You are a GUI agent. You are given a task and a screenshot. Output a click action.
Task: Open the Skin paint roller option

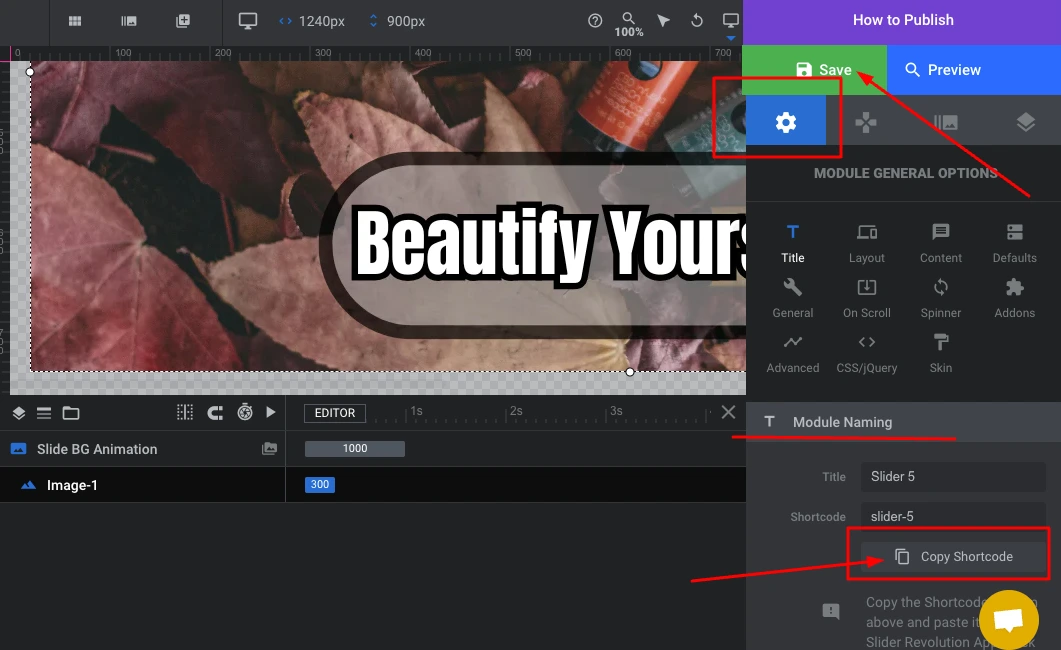coord(941,353)
